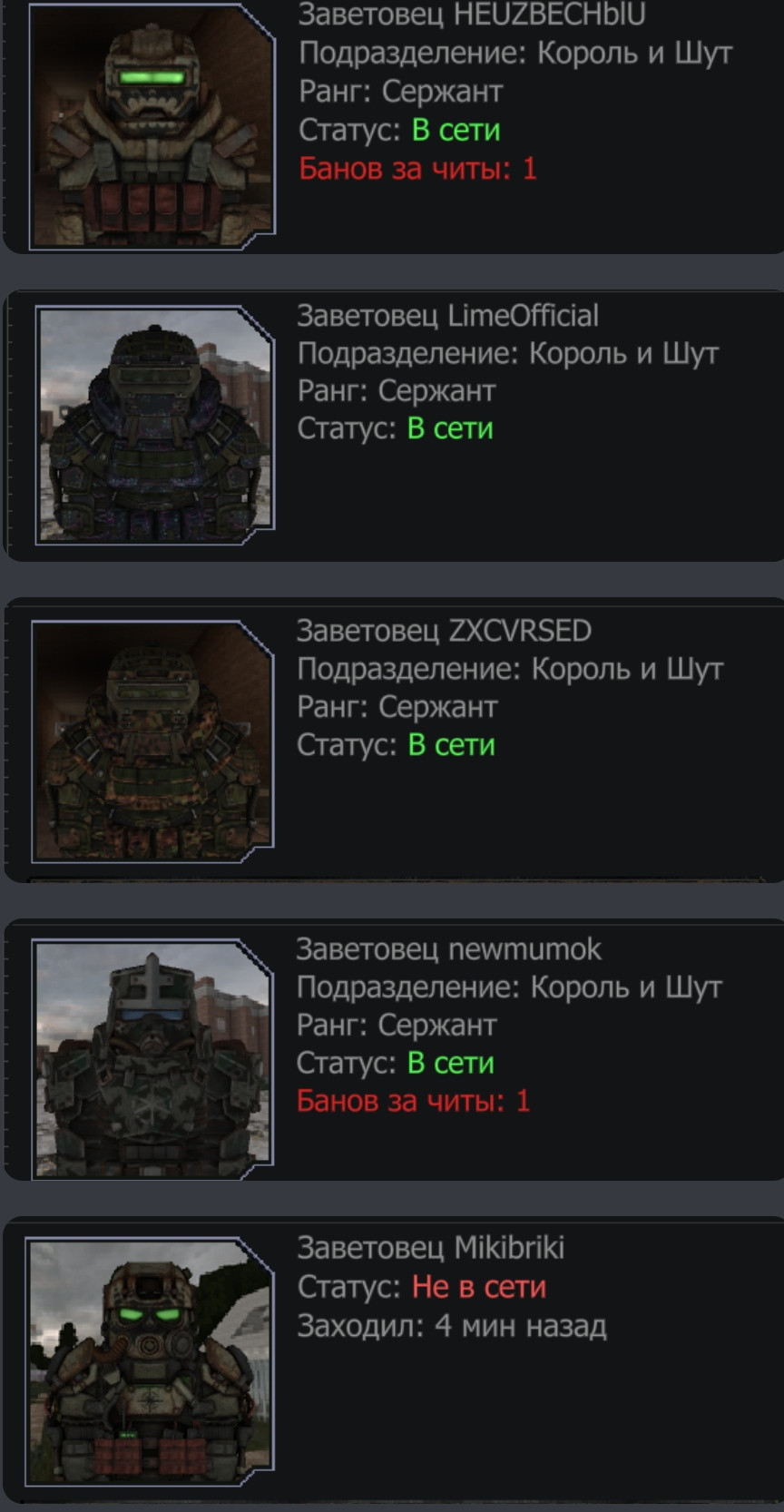Select LimeOfficial's 'Подразделение: Король и Шут' line
784x1512 pixels.
coord(508,353)
